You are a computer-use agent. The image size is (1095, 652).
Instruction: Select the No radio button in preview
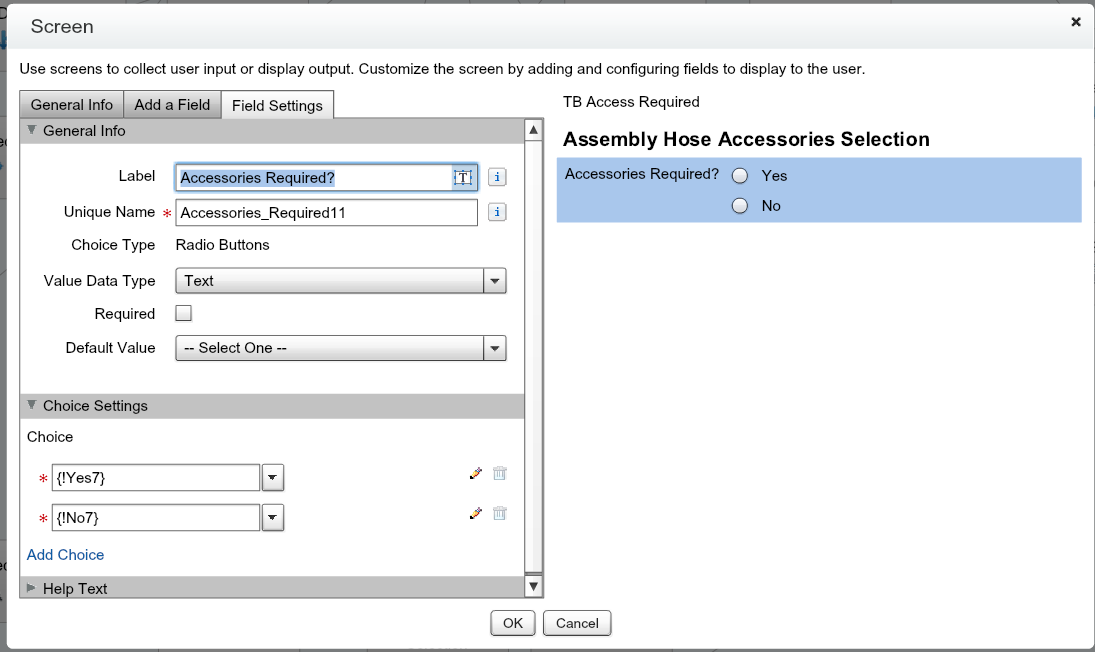click(740, 206)
